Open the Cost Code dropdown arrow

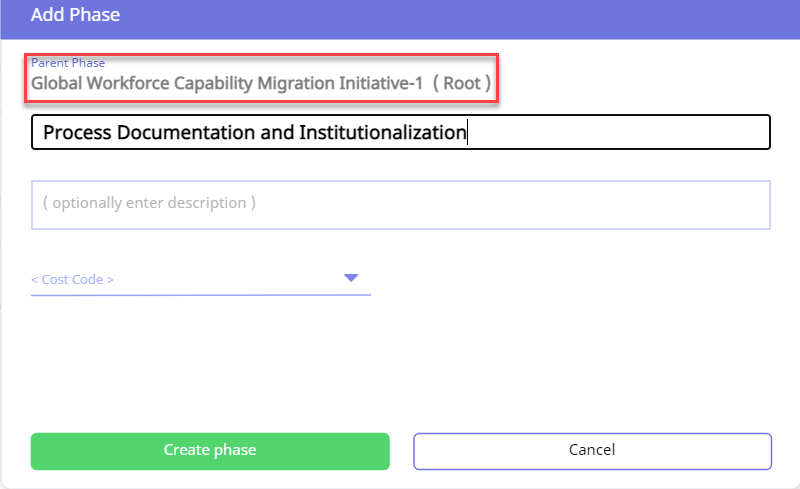pyautogui.click(x=351, y=278)
